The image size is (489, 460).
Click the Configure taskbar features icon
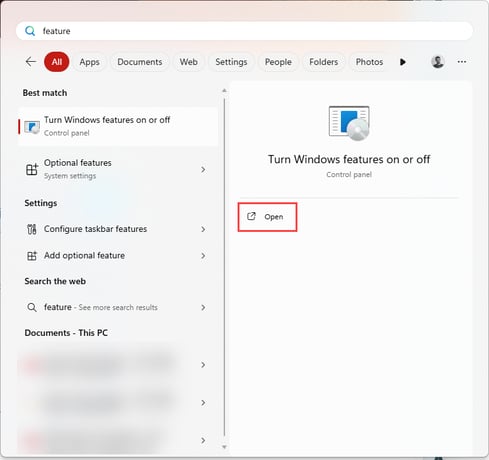32,229
